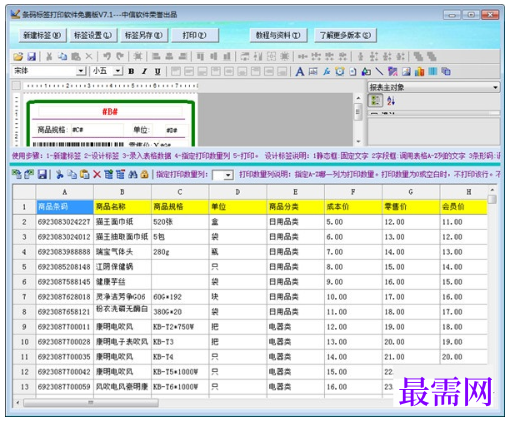Screen dimensions: 511x423
Task: Select row 5 header in grid
Action: [x=24, y=267]
